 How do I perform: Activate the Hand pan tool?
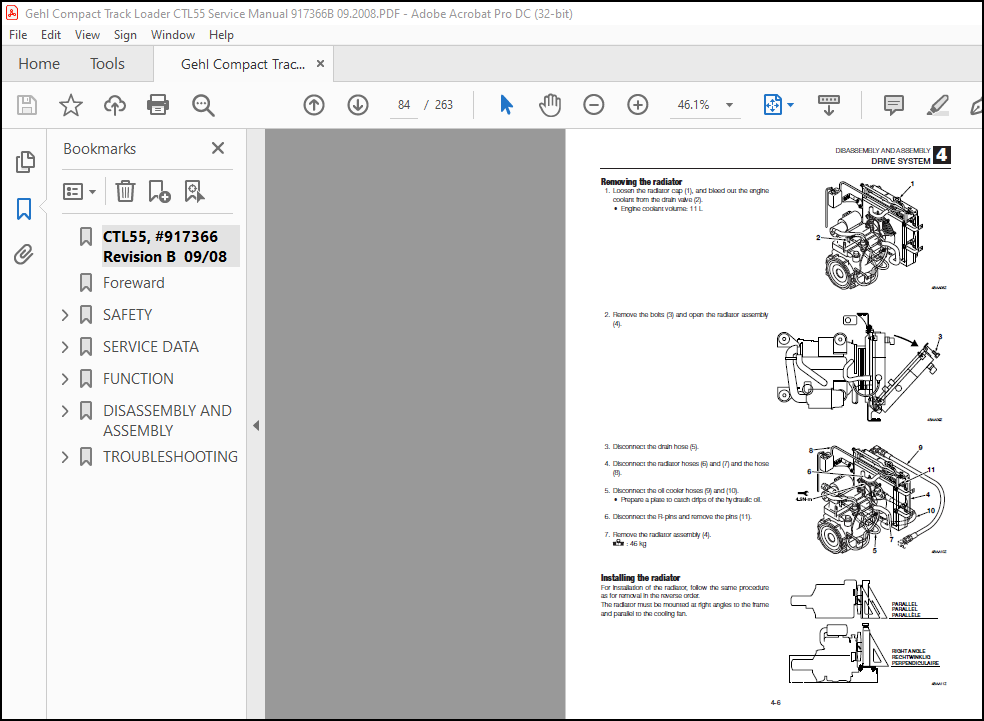pos(550,105)
